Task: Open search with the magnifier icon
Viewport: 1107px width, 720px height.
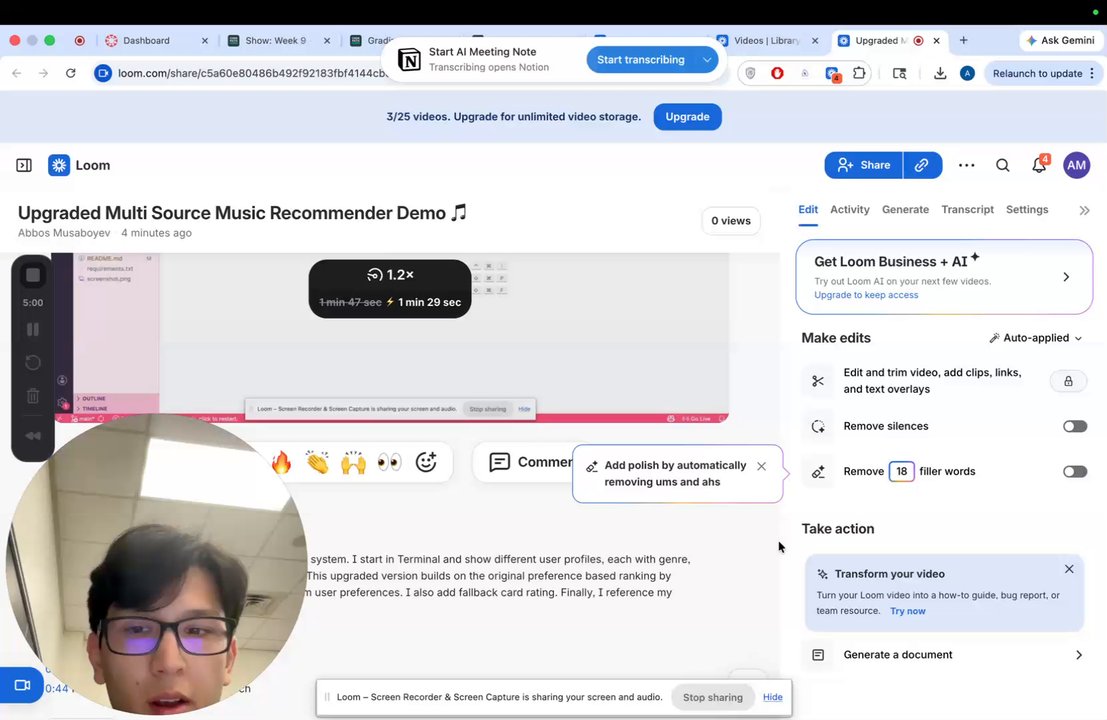Action: [x=1003, y=165]
